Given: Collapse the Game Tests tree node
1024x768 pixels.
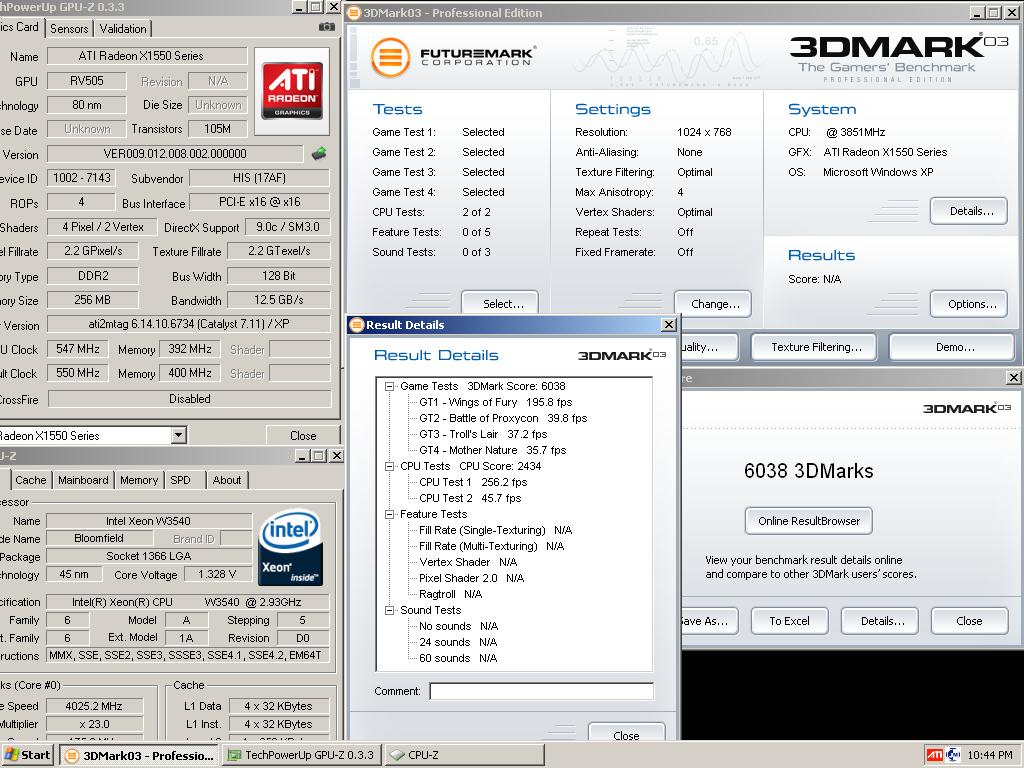Looking at the screenshot, I should tap(390, 386).
